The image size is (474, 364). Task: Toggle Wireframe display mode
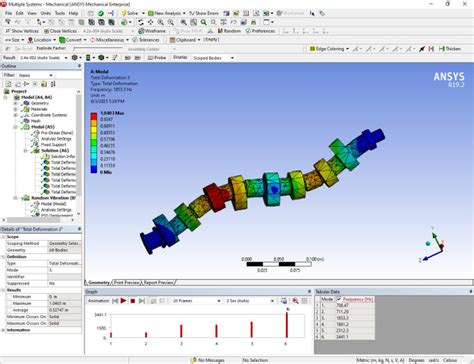click(152, 31)
